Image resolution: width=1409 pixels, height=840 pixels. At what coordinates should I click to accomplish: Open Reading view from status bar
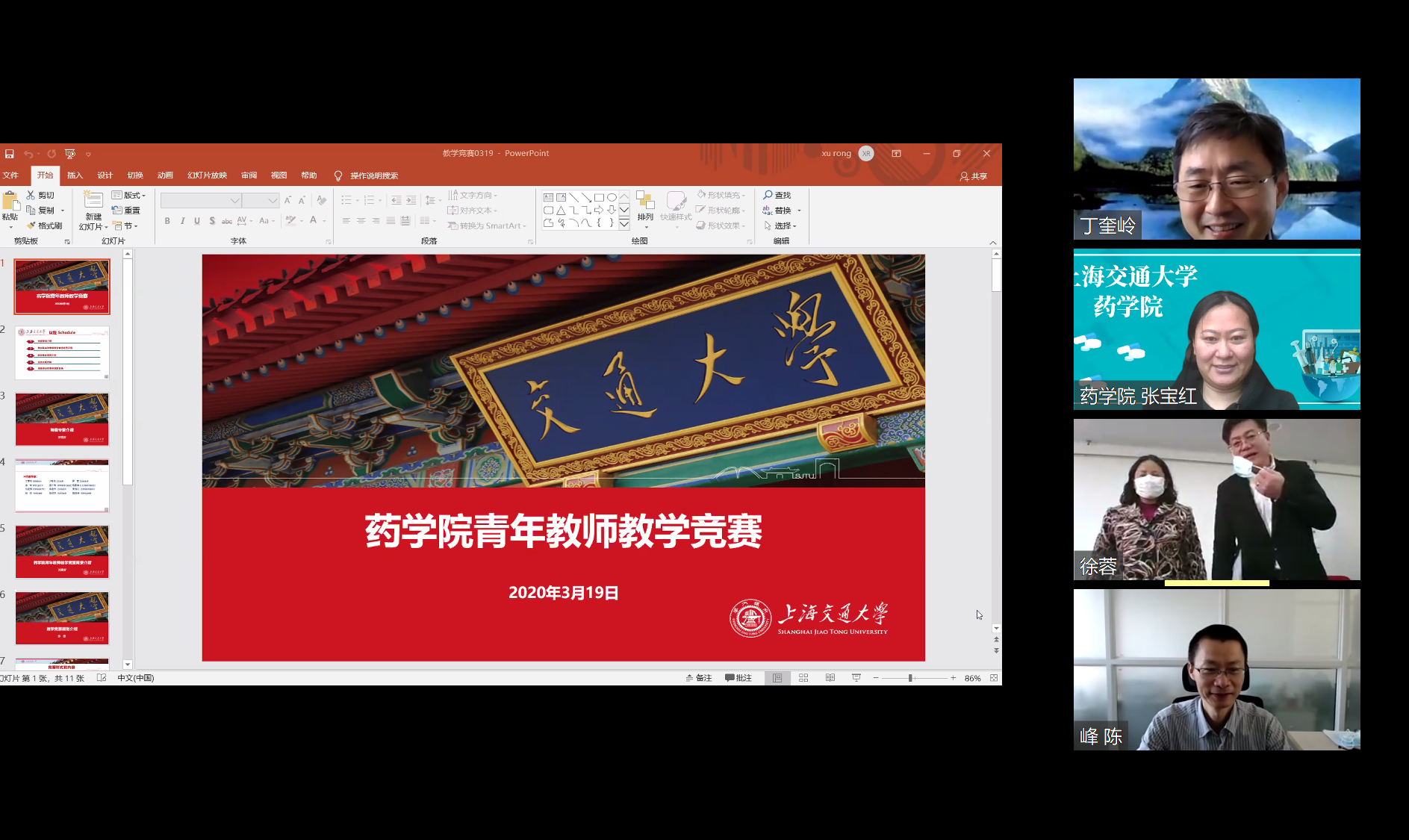[830, 678]
